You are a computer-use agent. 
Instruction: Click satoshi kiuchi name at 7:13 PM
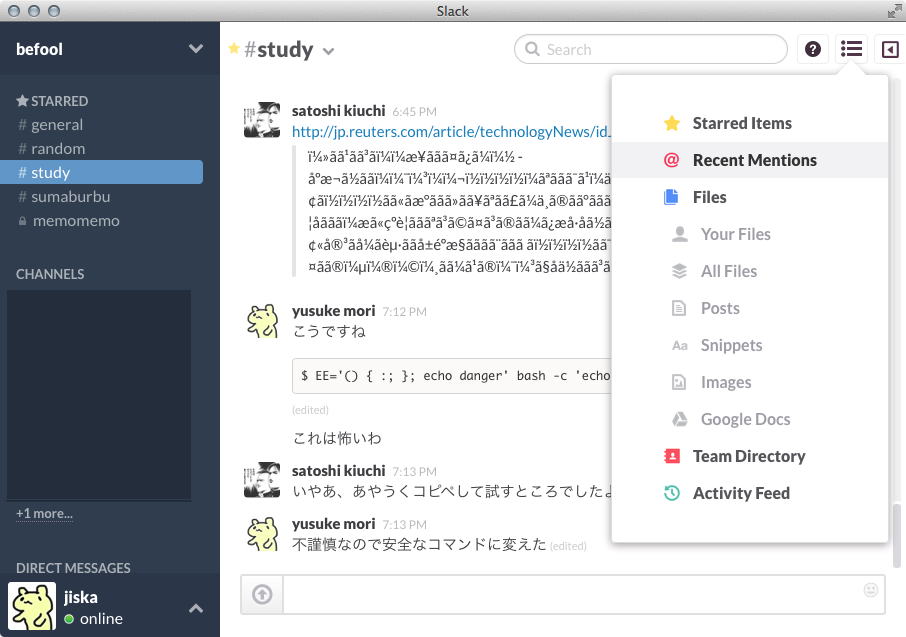[339, 471]
